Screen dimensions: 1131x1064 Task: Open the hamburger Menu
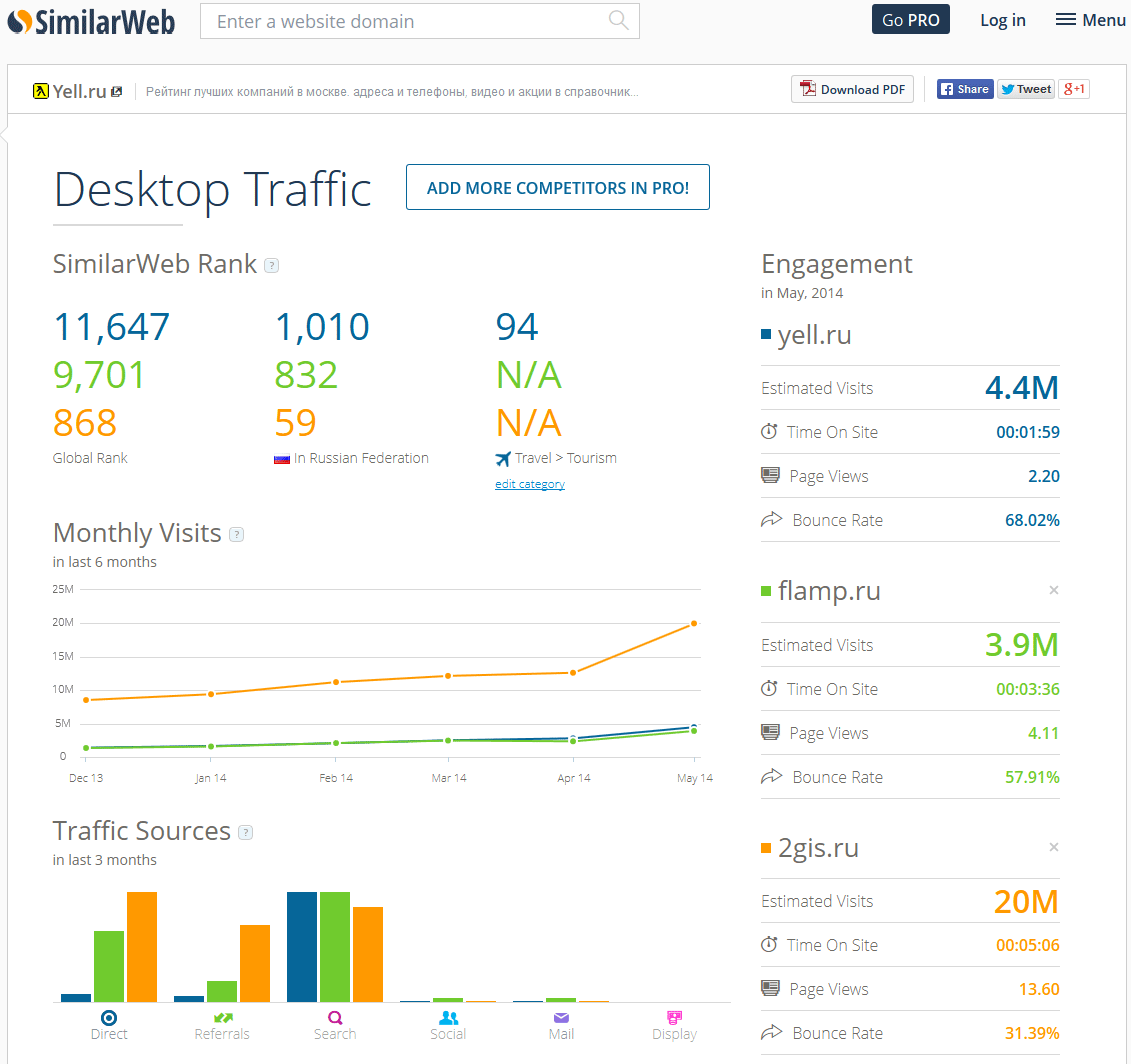(1091, 20)
